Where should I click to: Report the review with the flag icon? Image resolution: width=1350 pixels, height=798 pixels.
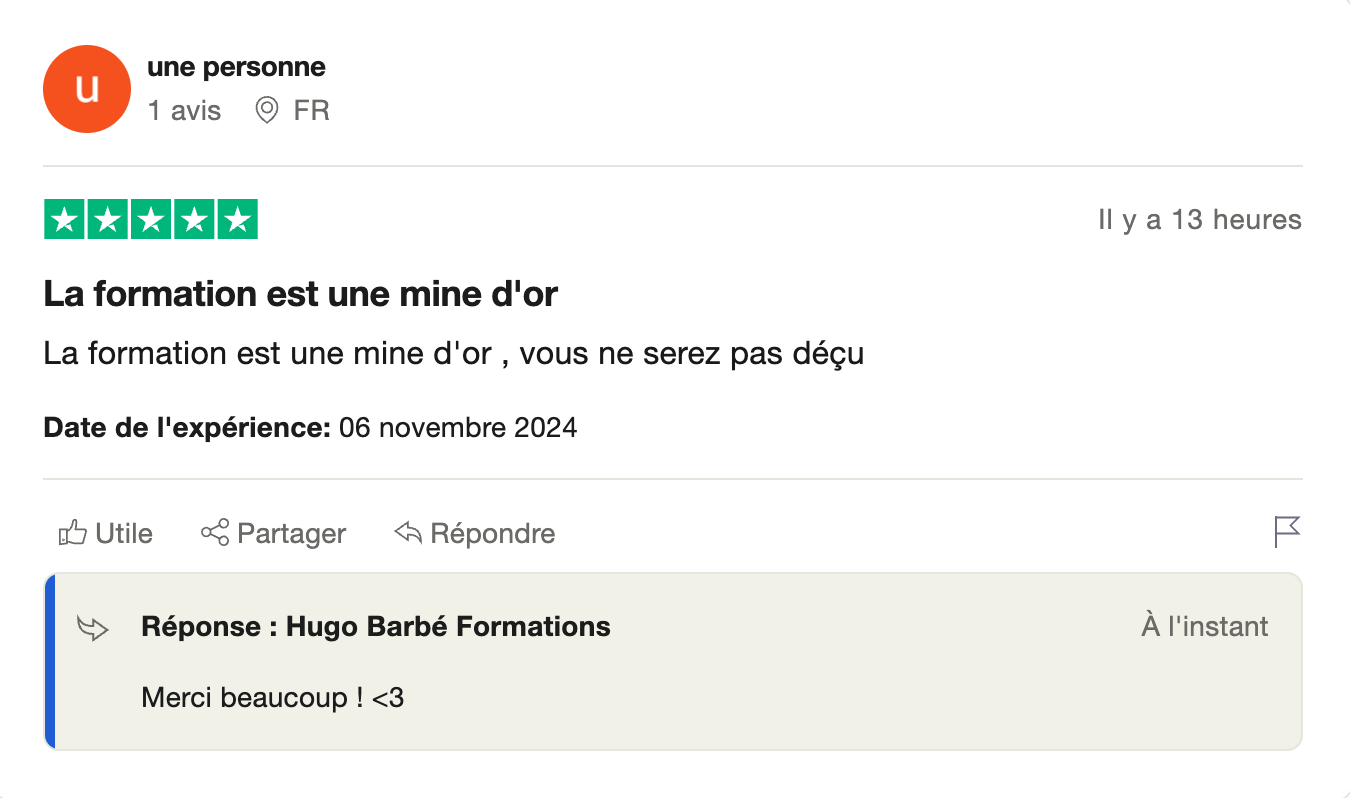pyautogui.click(x=1287, y=532)
